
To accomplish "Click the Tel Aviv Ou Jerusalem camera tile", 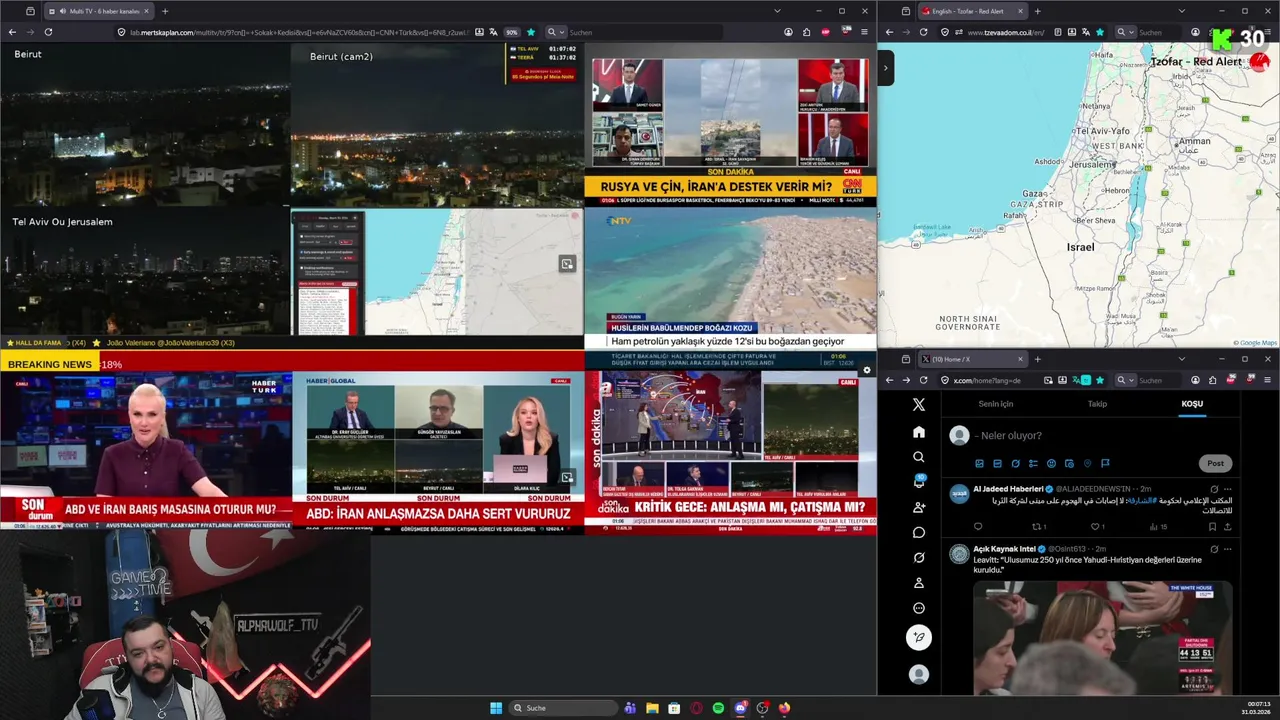I will tap(145, 271).
